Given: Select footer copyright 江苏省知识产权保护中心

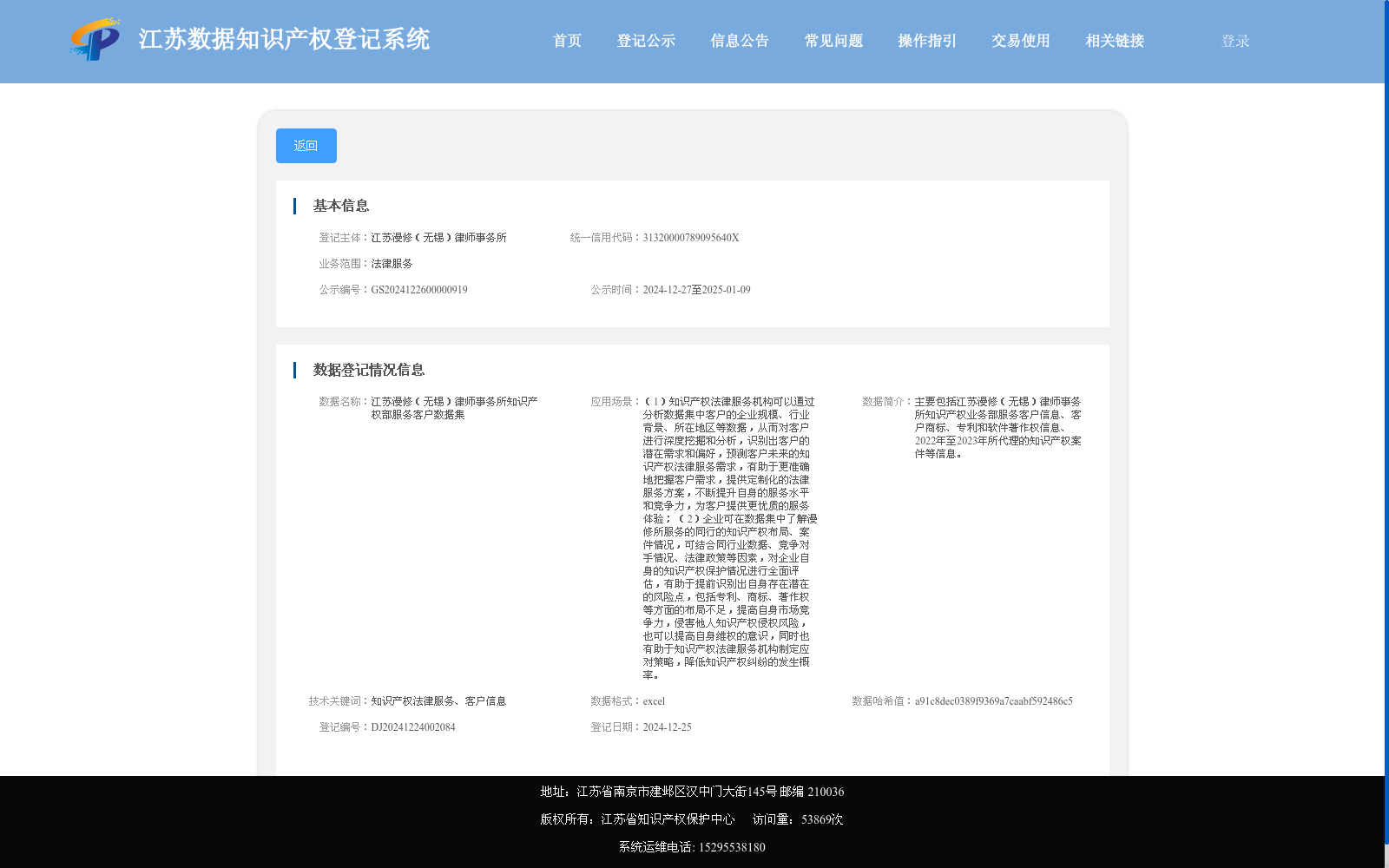Looking at the screenshot, I should 668,819.
